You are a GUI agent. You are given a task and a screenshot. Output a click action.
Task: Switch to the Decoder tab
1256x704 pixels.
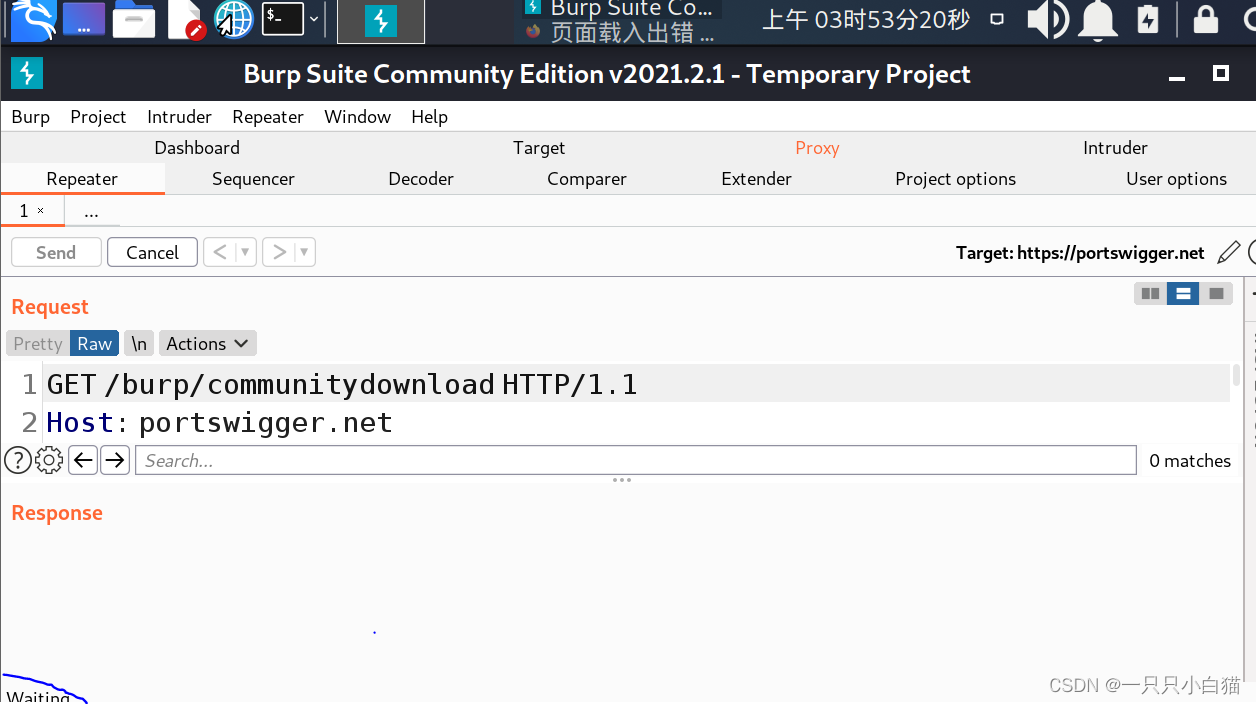pos(421,179)
